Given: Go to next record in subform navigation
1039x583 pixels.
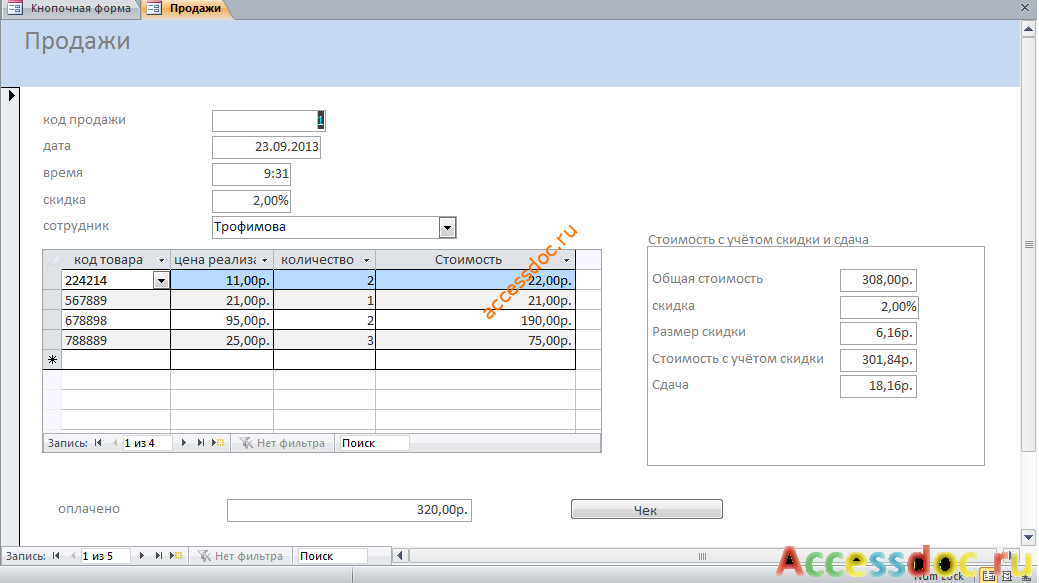Looking at the screenshot, I should pos(184,443).
